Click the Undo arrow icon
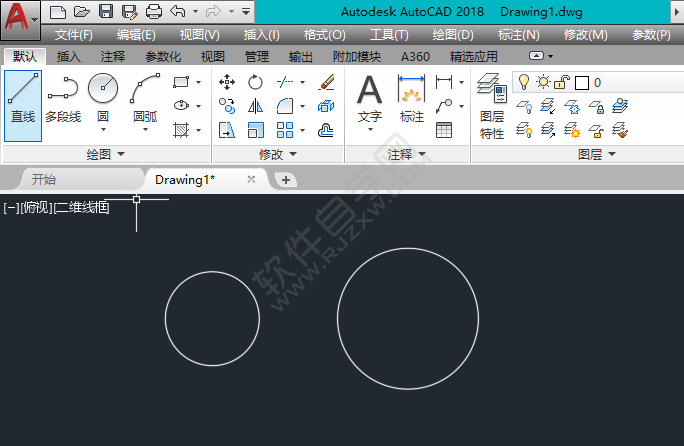The height and width of the screenshot is (446, 684). click(178, 11)
